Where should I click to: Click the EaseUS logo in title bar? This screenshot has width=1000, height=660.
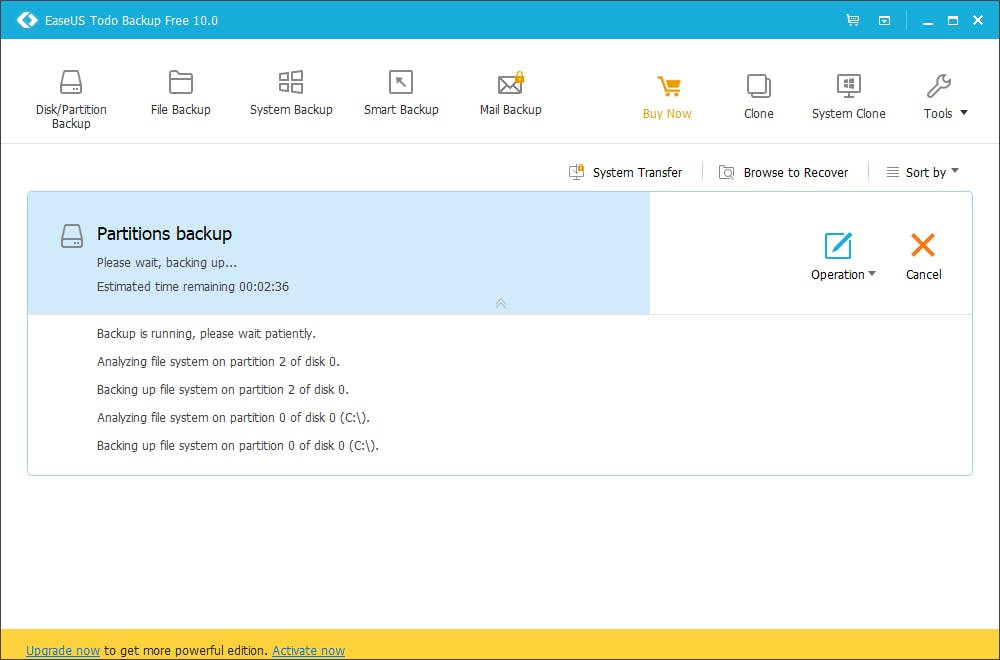pos(27,20)
